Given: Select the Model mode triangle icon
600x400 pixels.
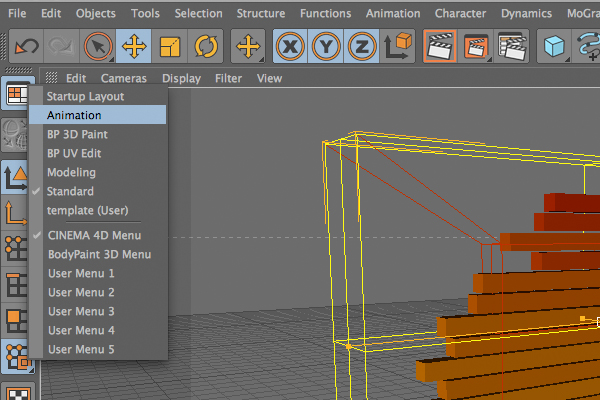Looking at the screenshot, I should coord(15,177).
